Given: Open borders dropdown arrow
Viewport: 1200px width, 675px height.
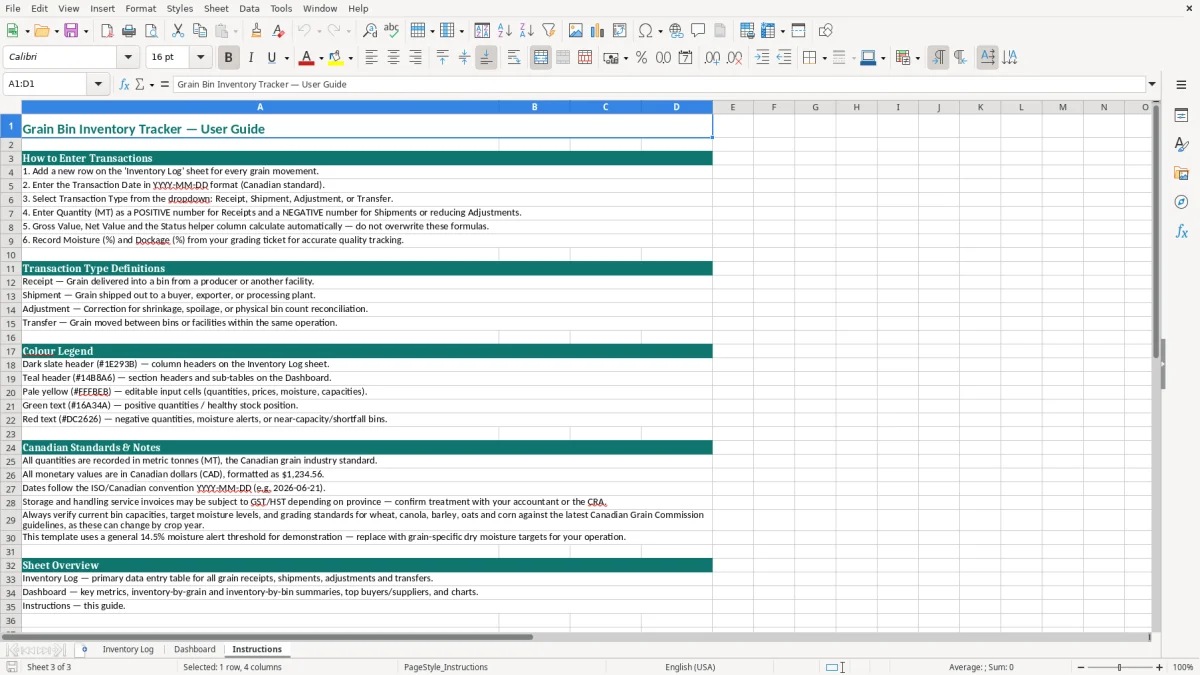Looking at the screenshot, I should click(x=823, y=58).
